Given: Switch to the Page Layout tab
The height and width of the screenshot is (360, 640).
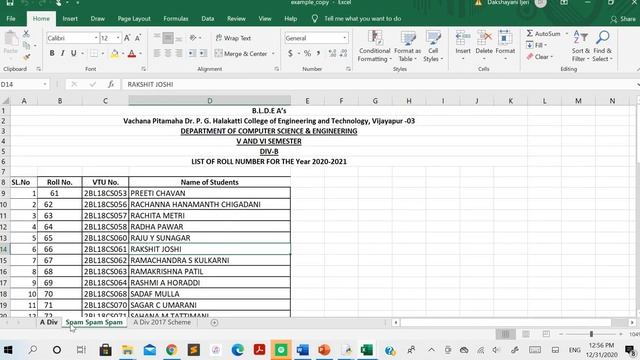Looking at the screenshot, I should tap(134, 19).
